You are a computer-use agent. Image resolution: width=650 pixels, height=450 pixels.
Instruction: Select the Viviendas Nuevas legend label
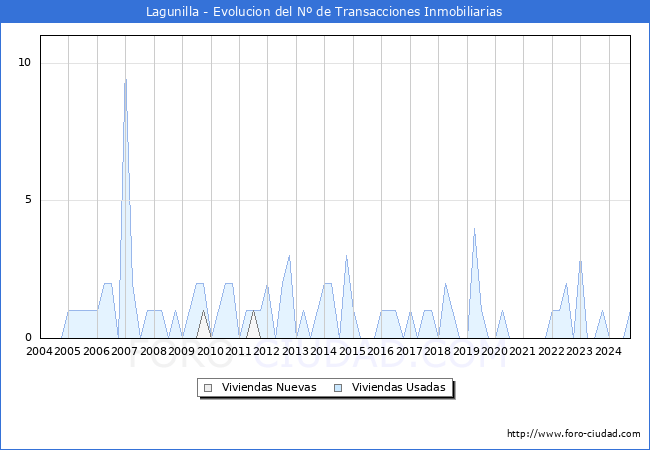click(x=269, y=387)
